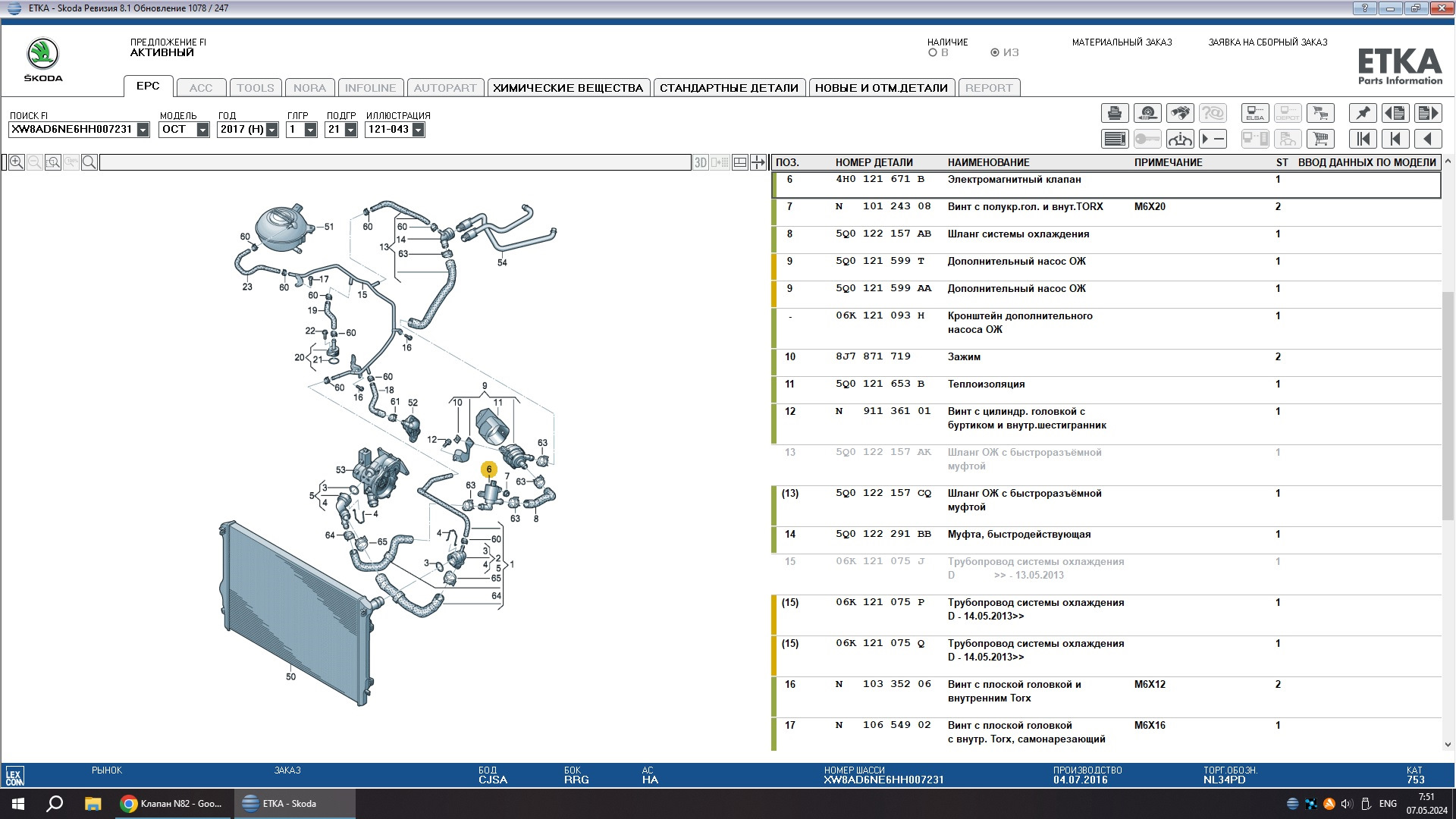Toggle the split layout view icon
This screenshot has width=1456, height=819.
tap(739, 162)
